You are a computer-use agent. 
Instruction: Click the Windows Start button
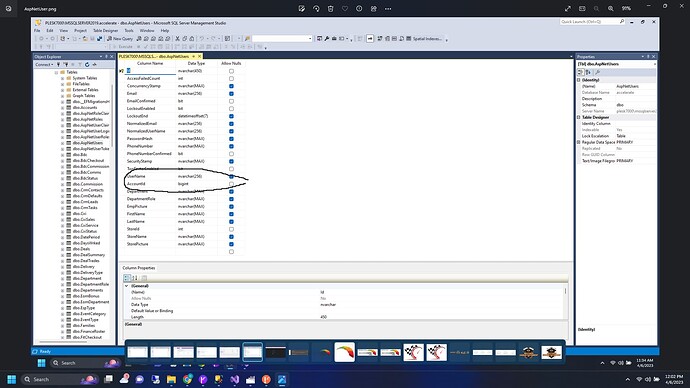point(12,379)
